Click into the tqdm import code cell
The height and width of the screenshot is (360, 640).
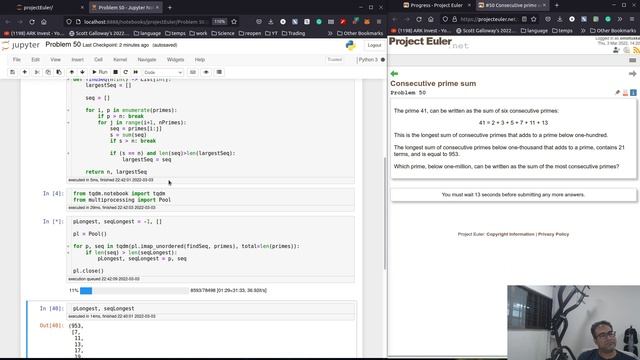[211, 197]
